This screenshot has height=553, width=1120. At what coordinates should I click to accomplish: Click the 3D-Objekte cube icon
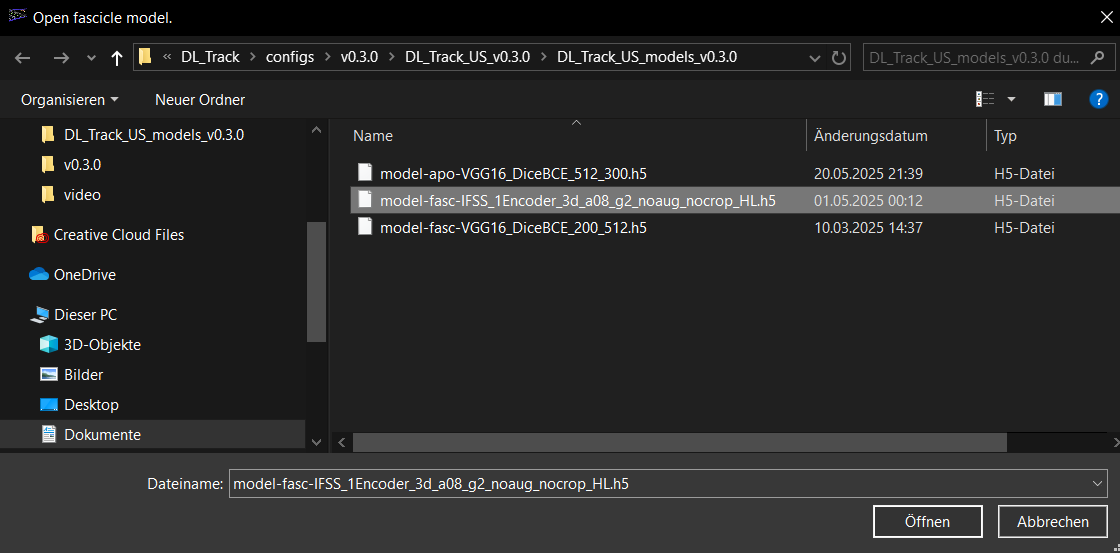pos(49,344)
